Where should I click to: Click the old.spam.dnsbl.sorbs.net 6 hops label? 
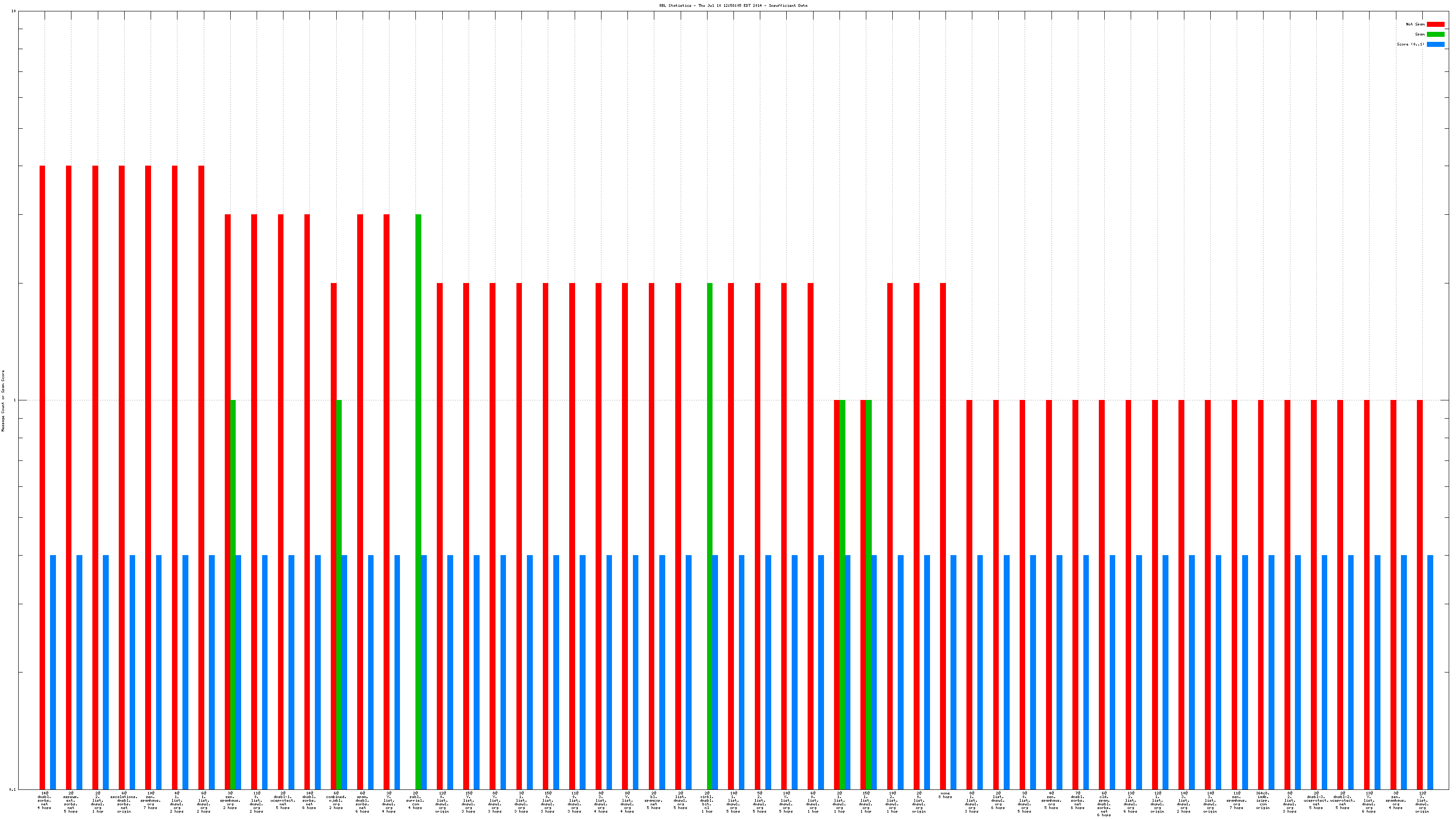click(x=1104, y=804)
